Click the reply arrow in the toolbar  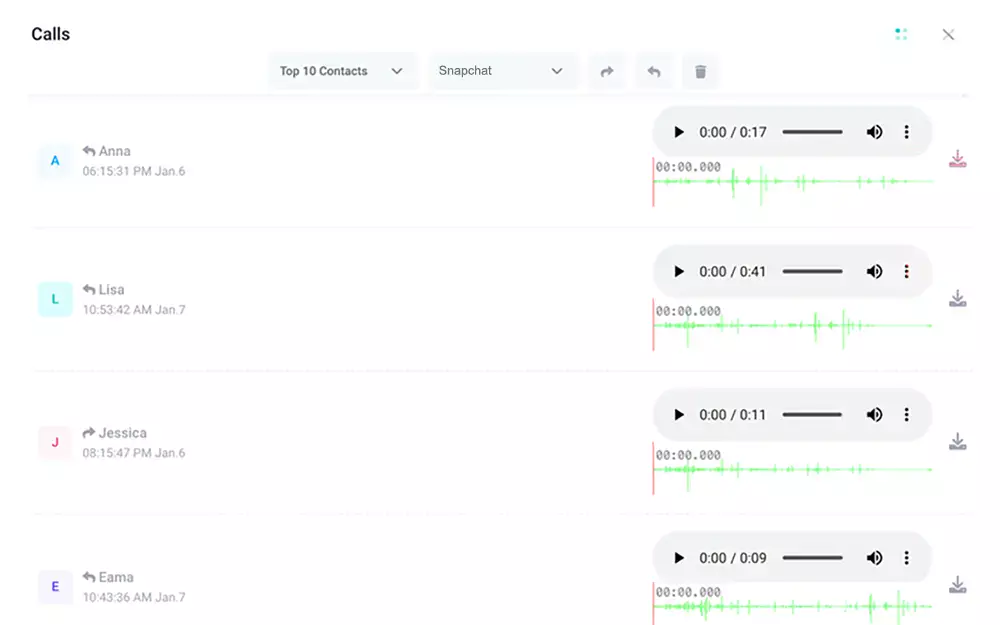(654, 71)
